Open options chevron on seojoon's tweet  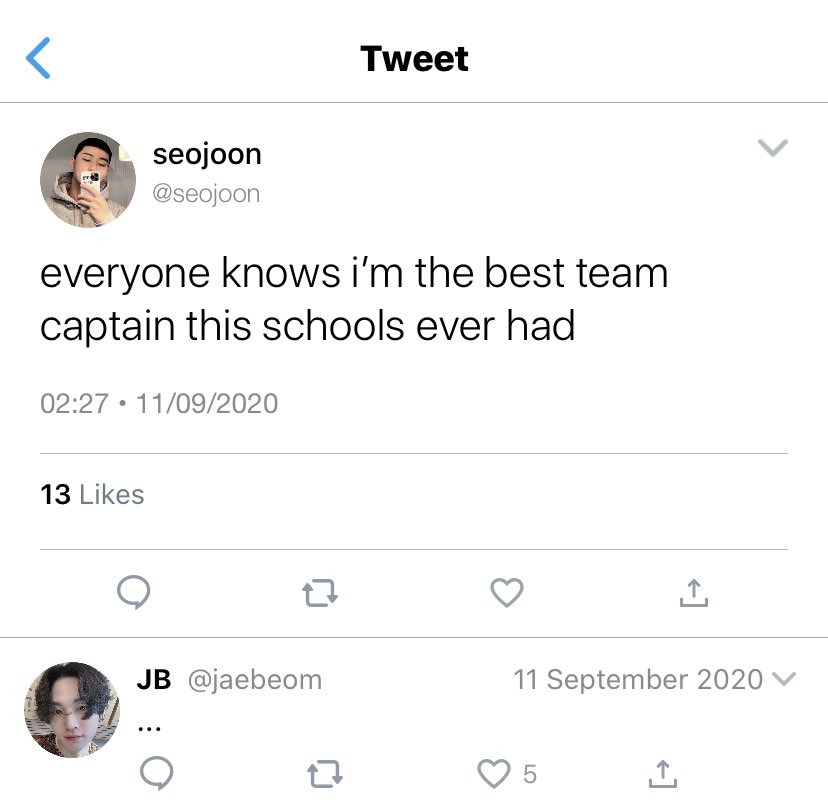click(773, 148)
